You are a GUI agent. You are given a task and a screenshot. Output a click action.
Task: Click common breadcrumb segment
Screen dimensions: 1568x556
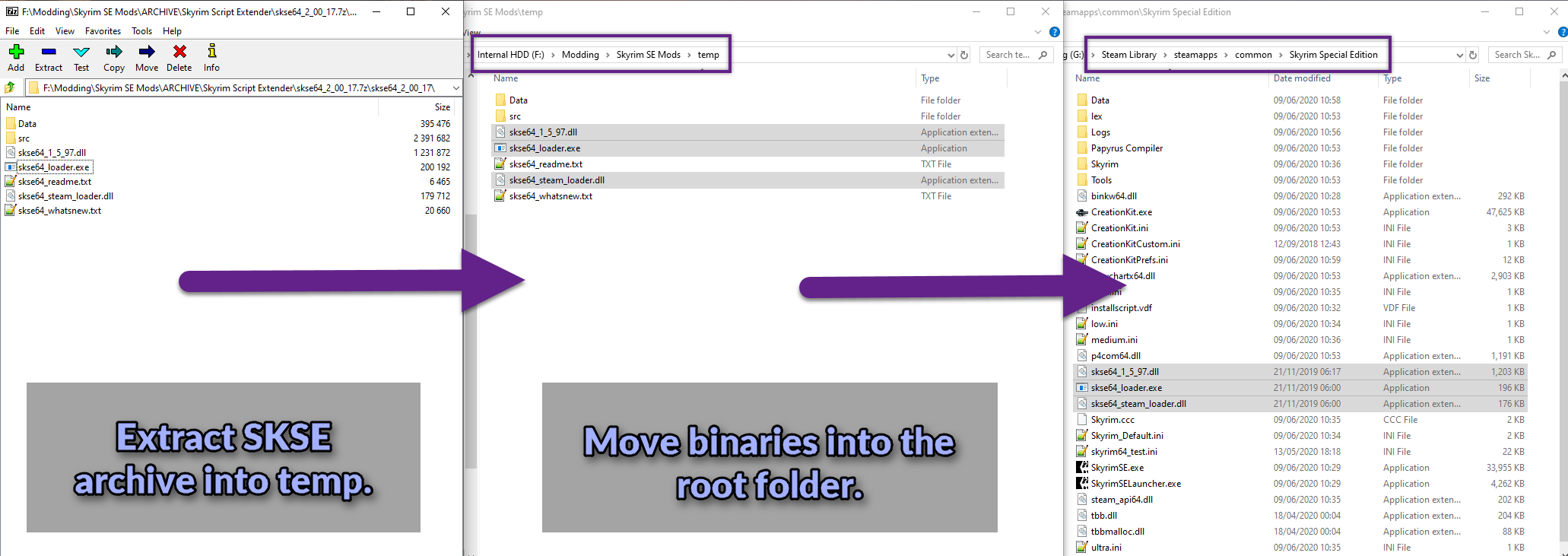tap(1253, 55)
